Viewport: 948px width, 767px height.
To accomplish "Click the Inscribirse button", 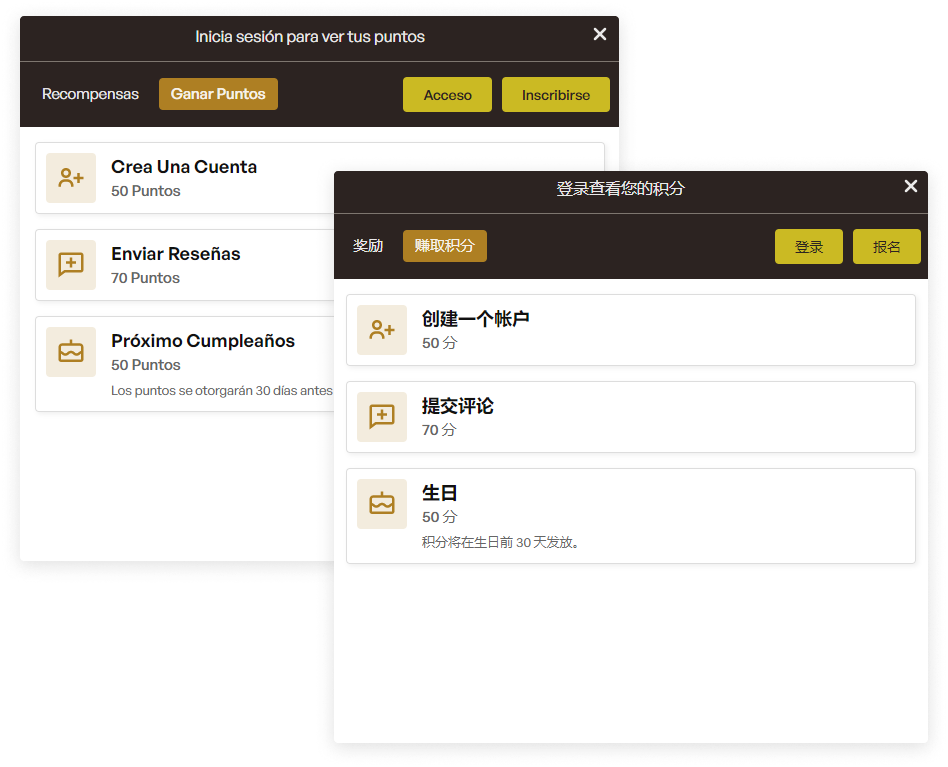I will 555,94.
